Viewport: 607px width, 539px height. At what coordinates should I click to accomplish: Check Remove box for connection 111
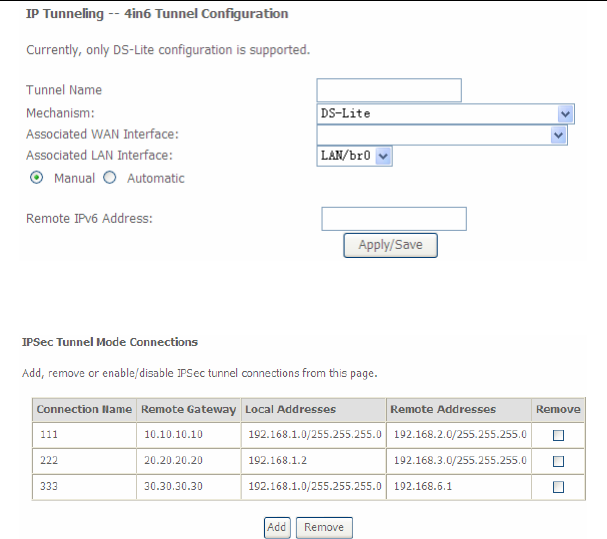click(x=558, y=435)
